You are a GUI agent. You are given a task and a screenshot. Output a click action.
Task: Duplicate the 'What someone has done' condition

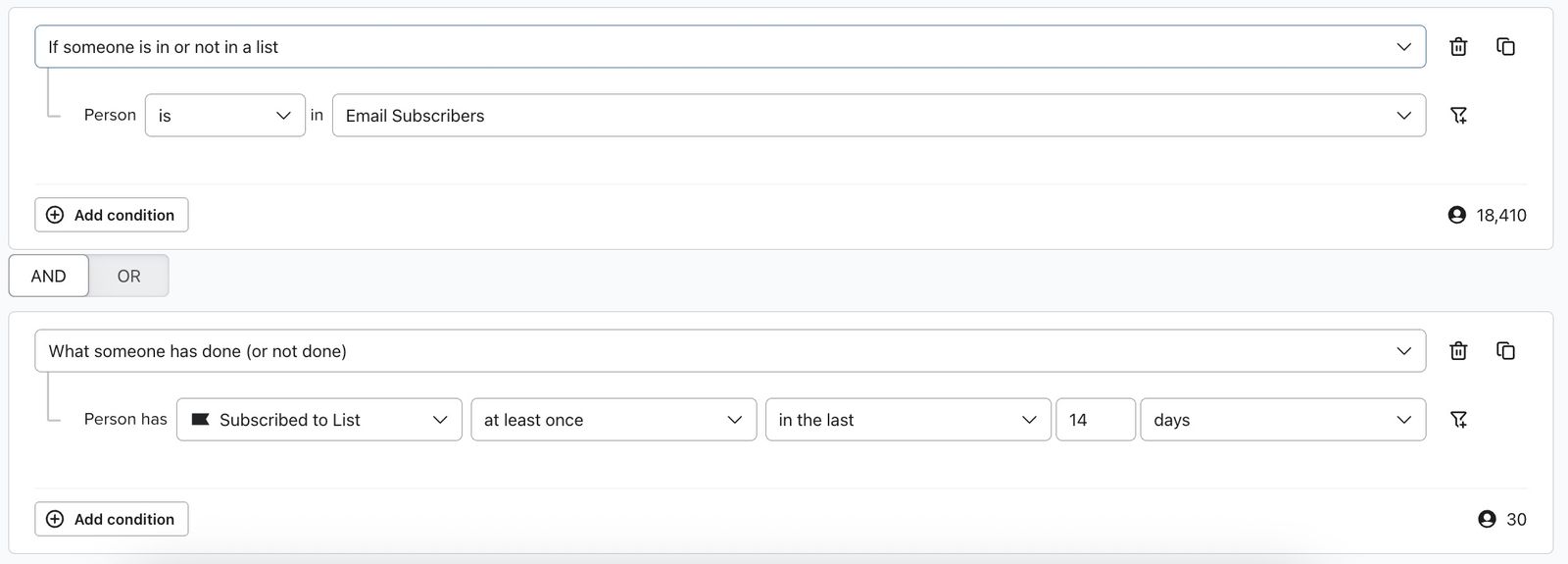pyautogui.click(x=1506, y=351)
